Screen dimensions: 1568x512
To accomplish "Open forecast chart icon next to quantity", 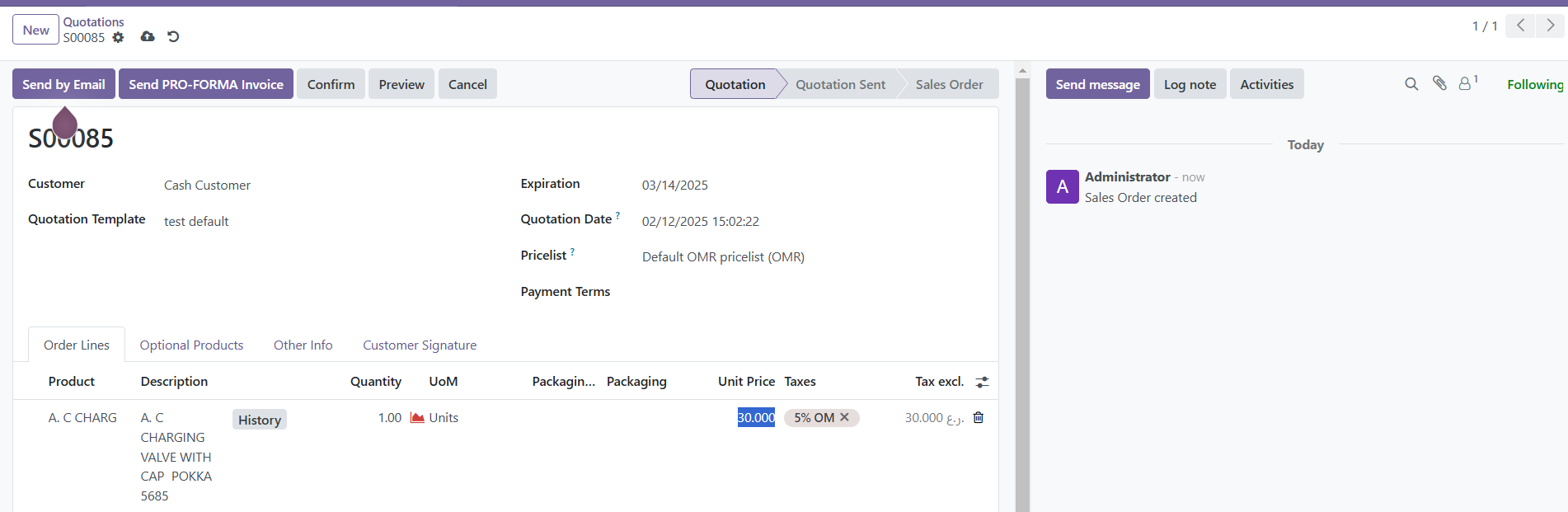I will (x=417, y=418).
